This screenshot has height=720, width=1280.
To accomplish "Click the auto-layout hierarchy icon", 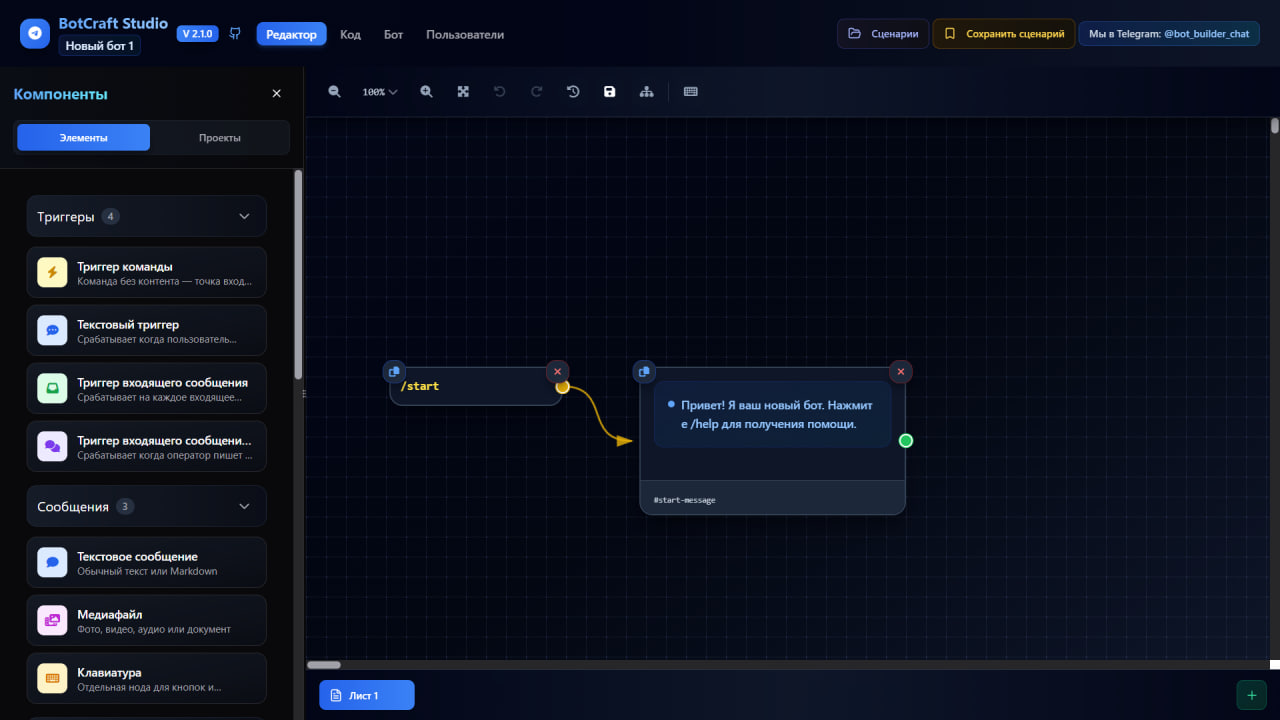I will (x=647, y=91).
